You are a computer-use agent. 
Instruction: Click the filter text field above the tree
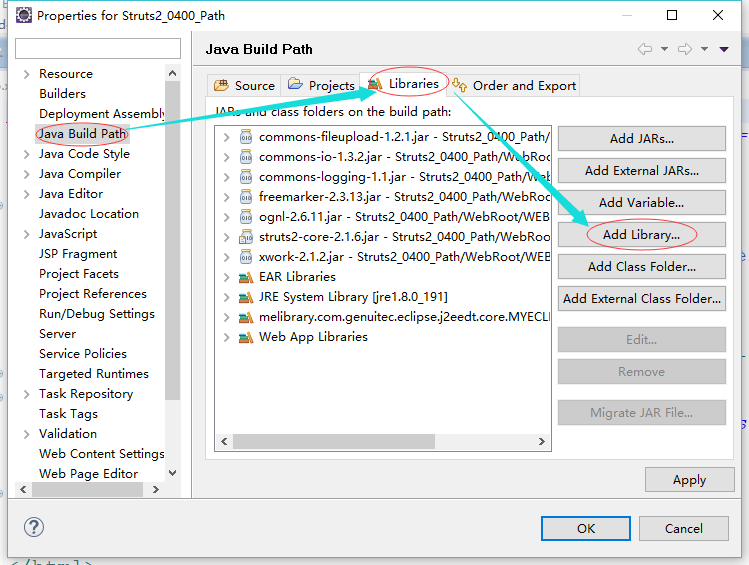pos(98,48)
